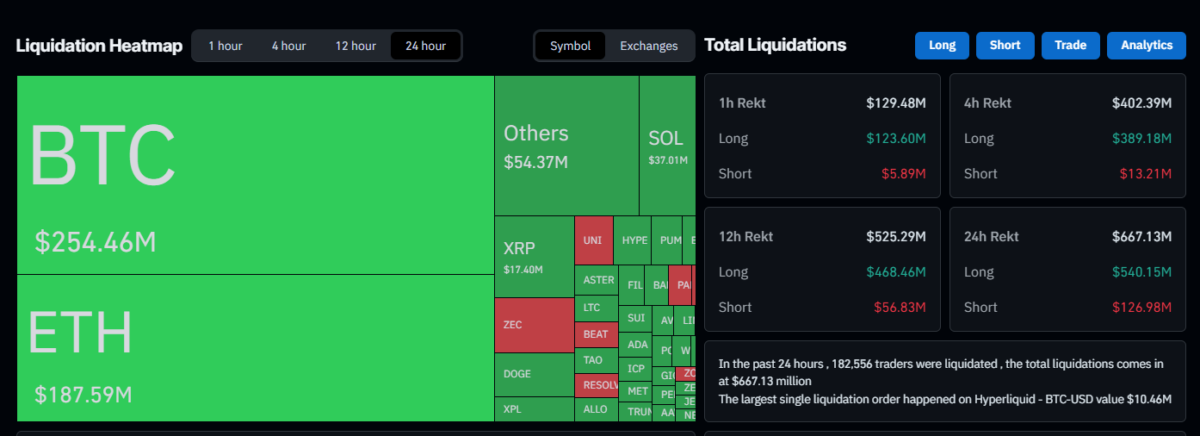Click the XRP heatmap tile
This screenshot has width=1200, height=436.
click(533, 256)
